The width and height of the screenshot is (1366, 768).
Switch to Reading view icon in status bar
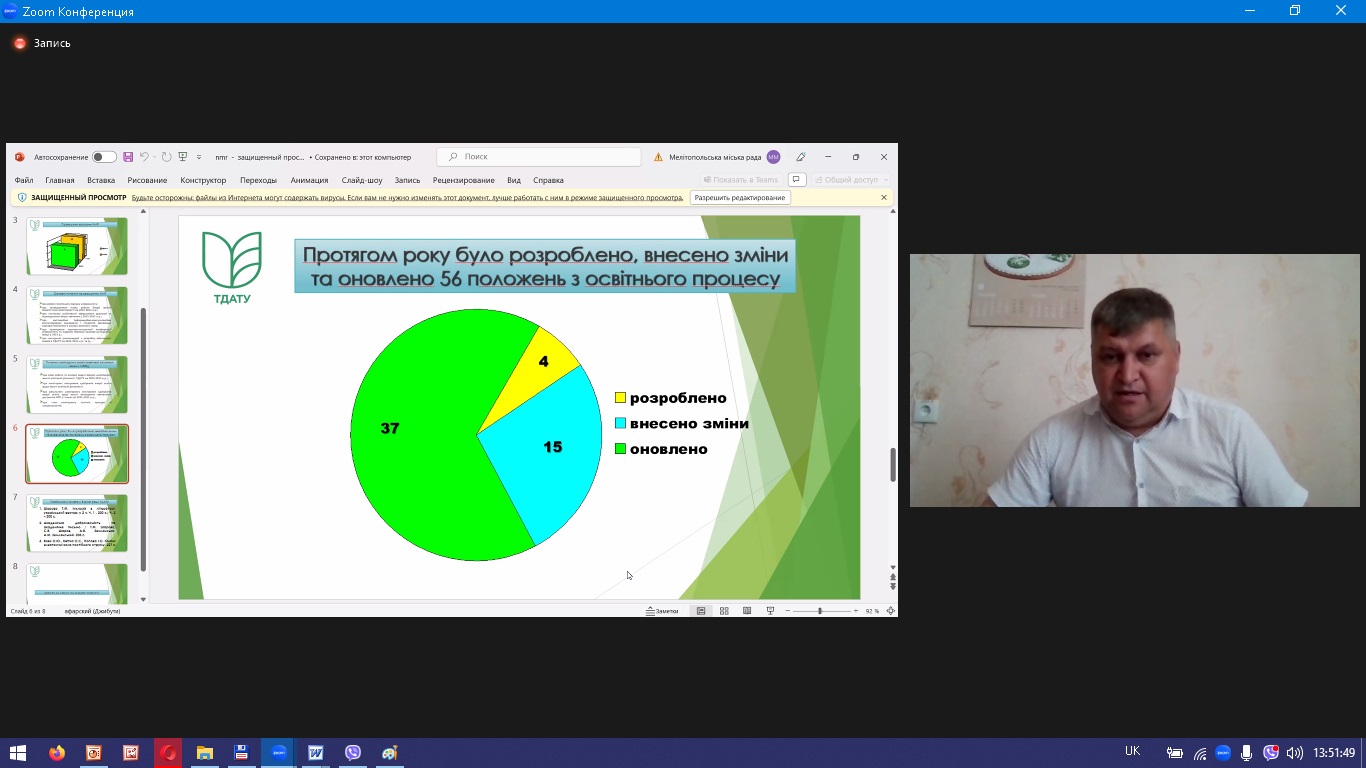click(747, 611)
